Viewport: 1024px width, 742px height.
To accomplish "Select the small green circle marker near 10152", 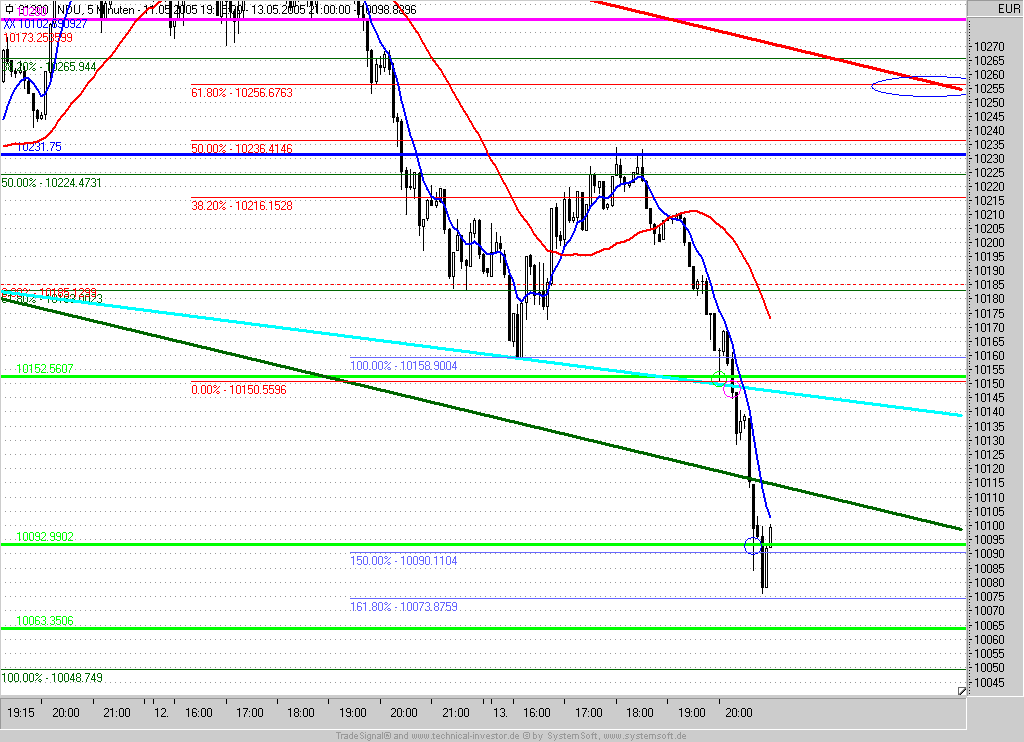I will point(719,379).
